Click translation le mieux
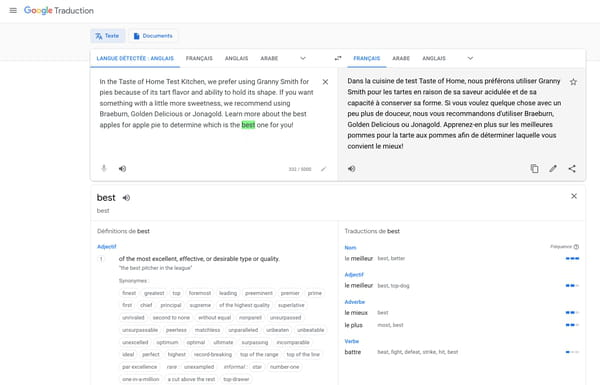This screenshot has width=600, height=385. click(x=356, y=313)
